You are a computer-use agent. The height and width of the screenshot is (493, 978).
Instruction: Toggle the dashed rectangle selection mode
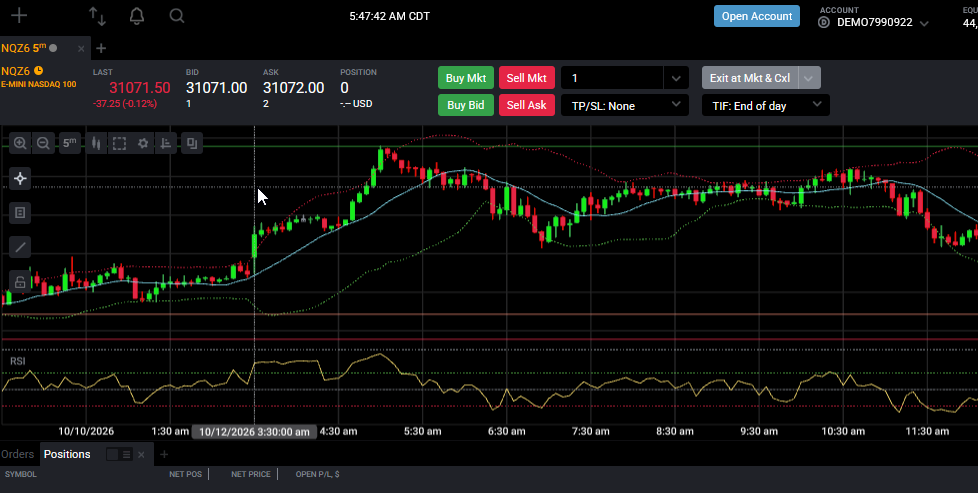(x=119, y=144)
